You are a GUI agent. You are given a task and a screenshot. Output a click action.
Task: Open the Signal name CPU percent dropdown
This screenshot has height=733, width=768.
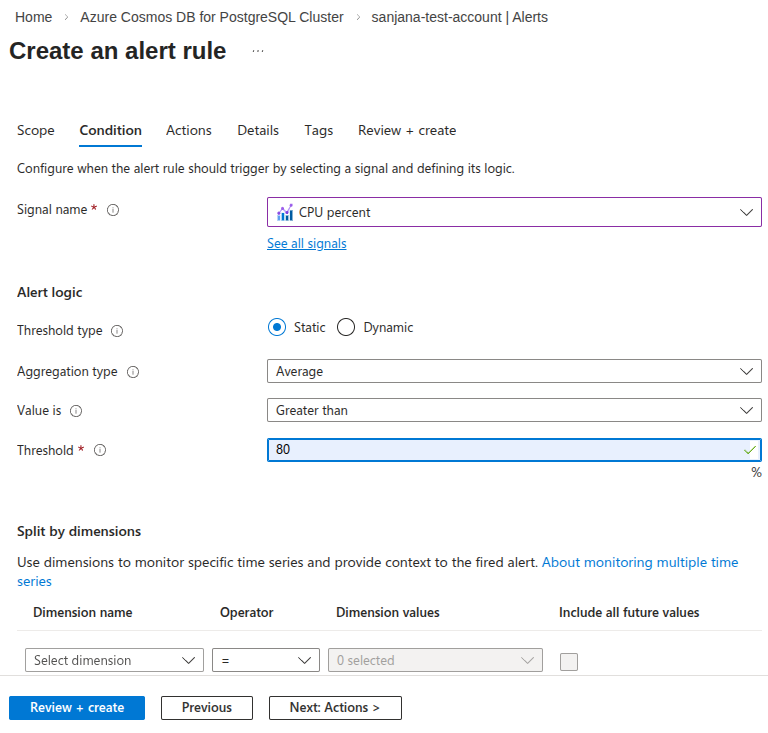click(514, 212)
